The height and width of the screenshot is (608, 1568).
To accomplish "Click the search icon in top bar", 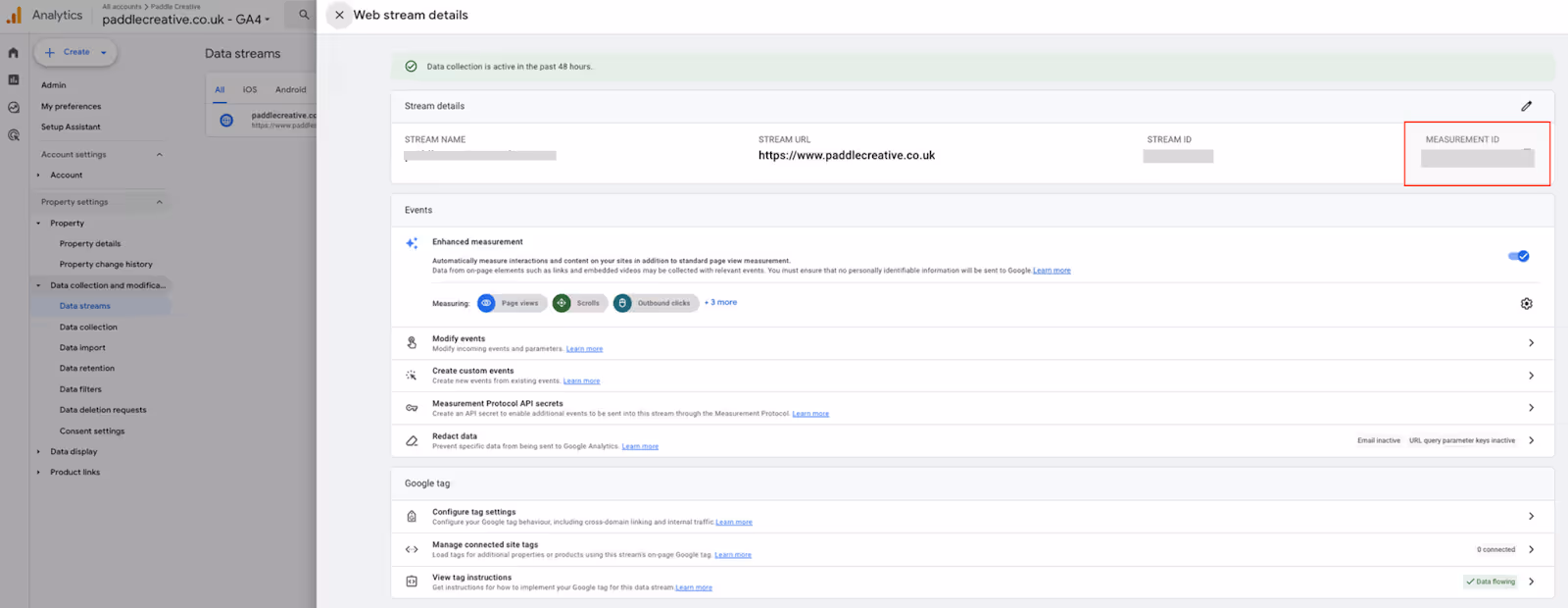I will 304,15.
